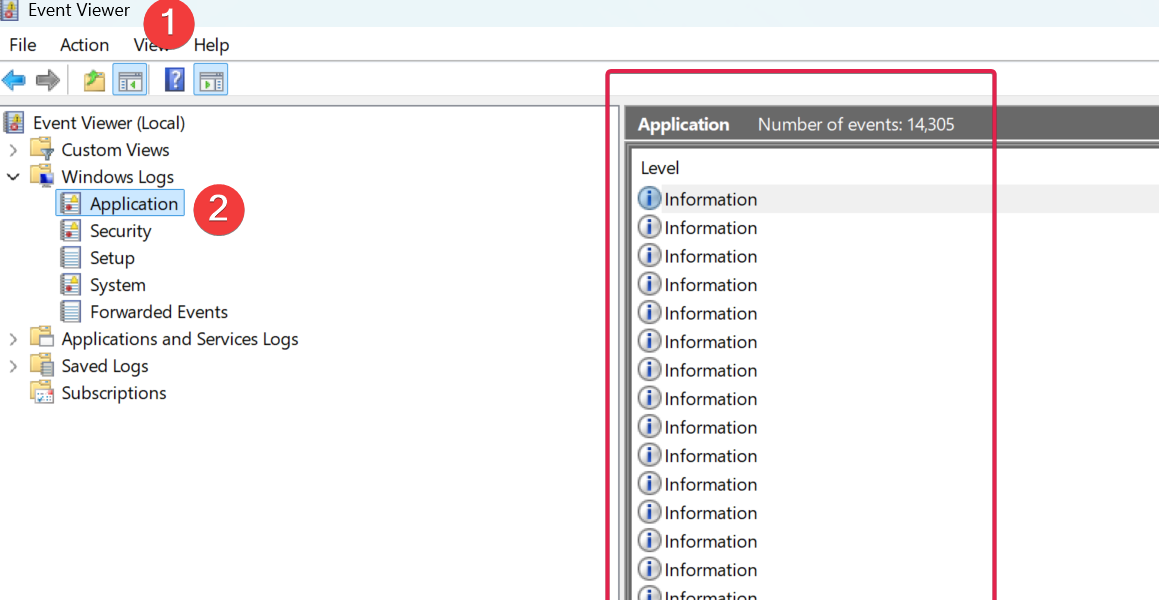The width and height of the screenshot is (1159, 600).
Task: Collapse the Windows Logs node
Action: coord(13,177)
